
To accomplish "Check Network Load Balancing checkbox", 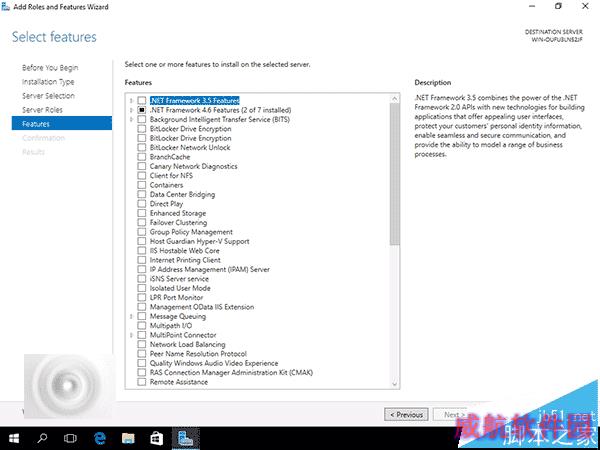I will tap(142, 344).
